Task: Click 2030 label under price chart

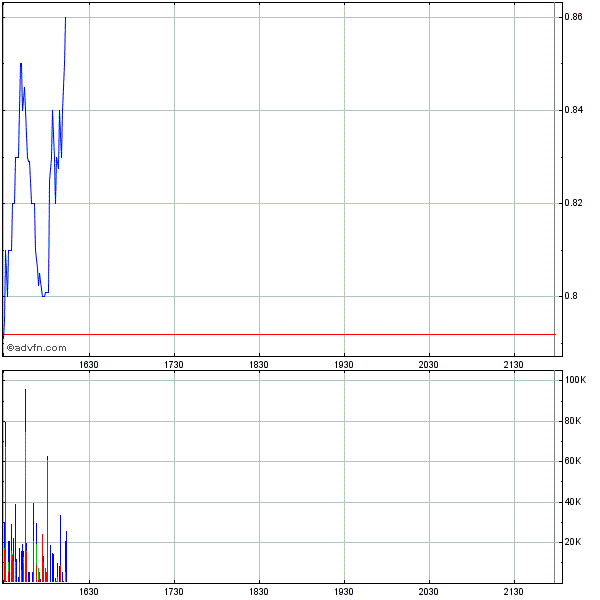Action: click(428, 365)
